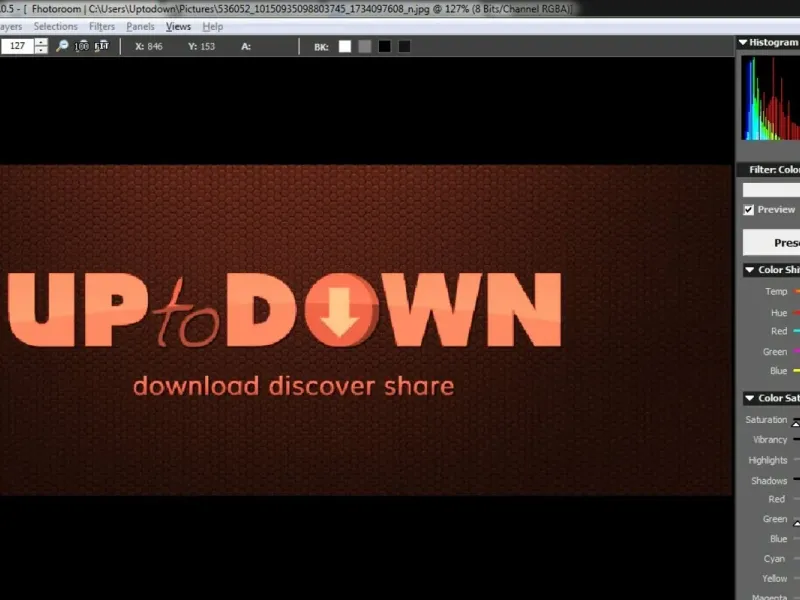This screenshot has width=800, height=600.
Task: Click the Saturation slider handle
Action: click(796, 423)
